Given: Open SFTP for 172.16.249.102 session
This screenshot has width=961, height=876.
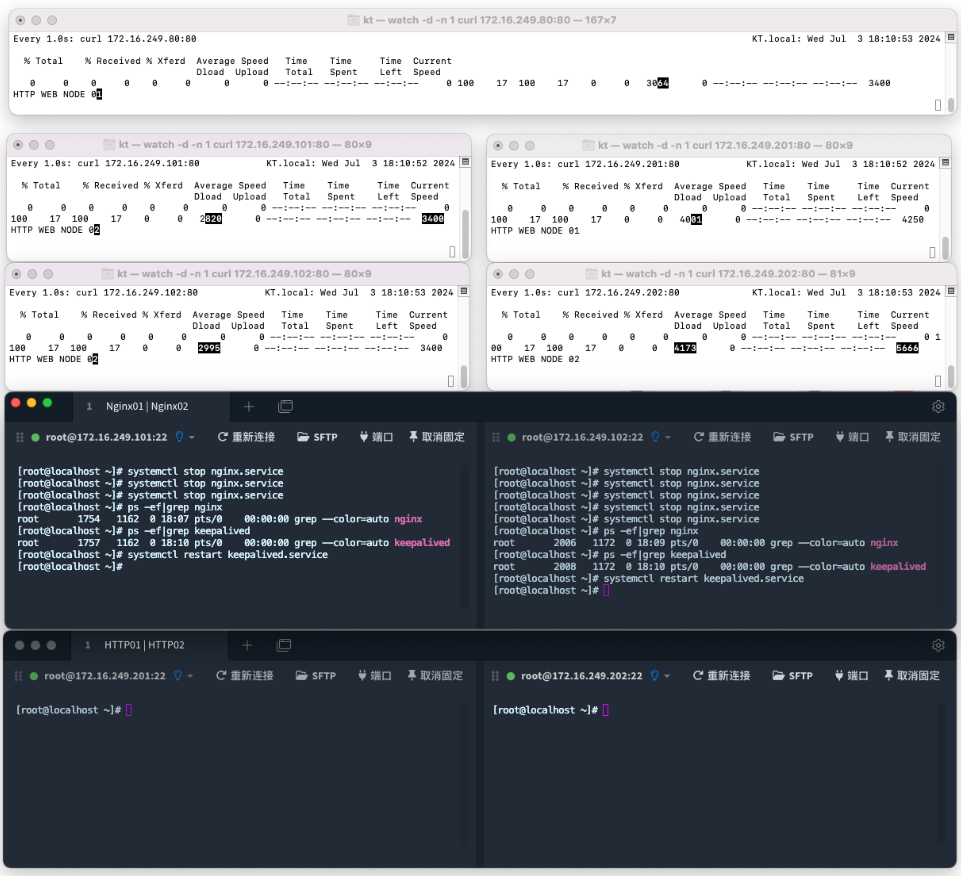Looking at the screenshot, I should pyautogui.click(x=793, y=437).
